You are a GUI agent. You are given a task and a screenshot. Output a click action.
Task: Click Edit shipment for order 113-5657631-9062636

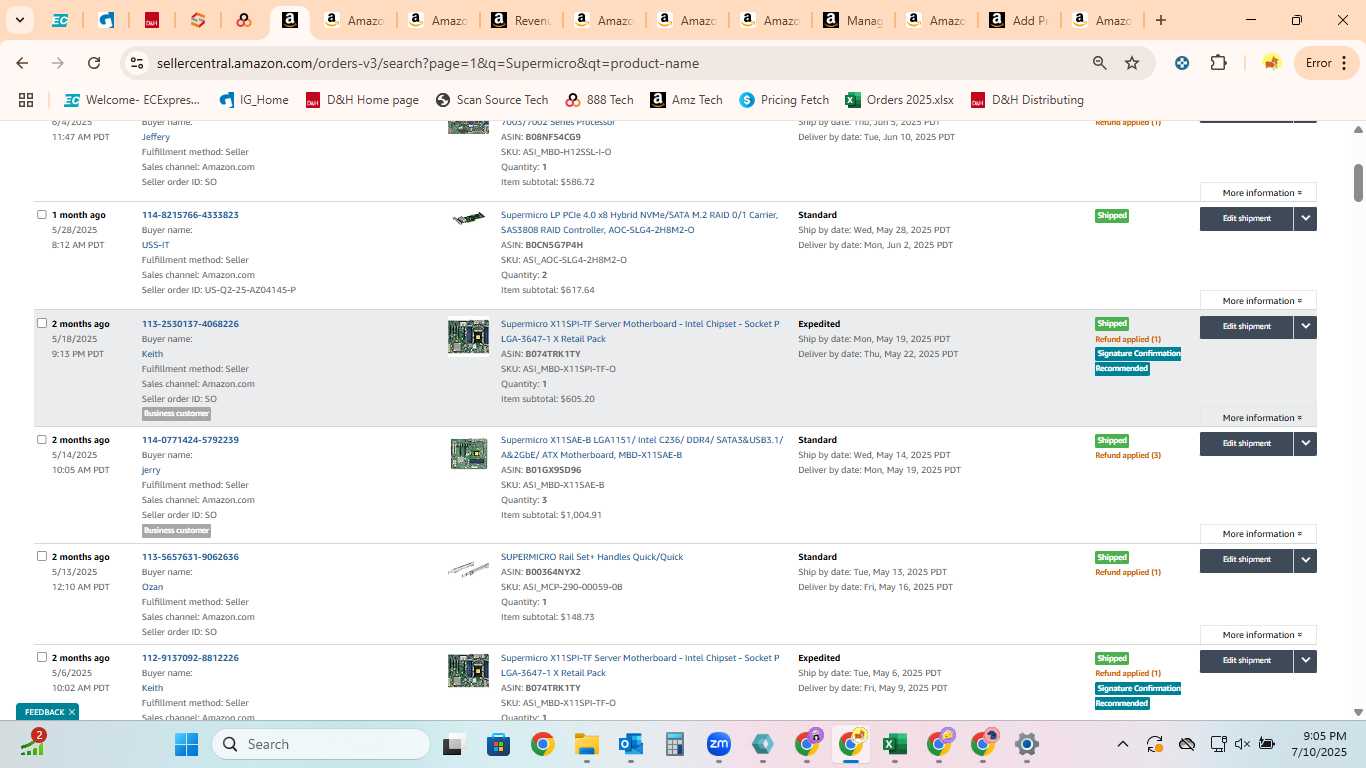tap(1246, 560)
